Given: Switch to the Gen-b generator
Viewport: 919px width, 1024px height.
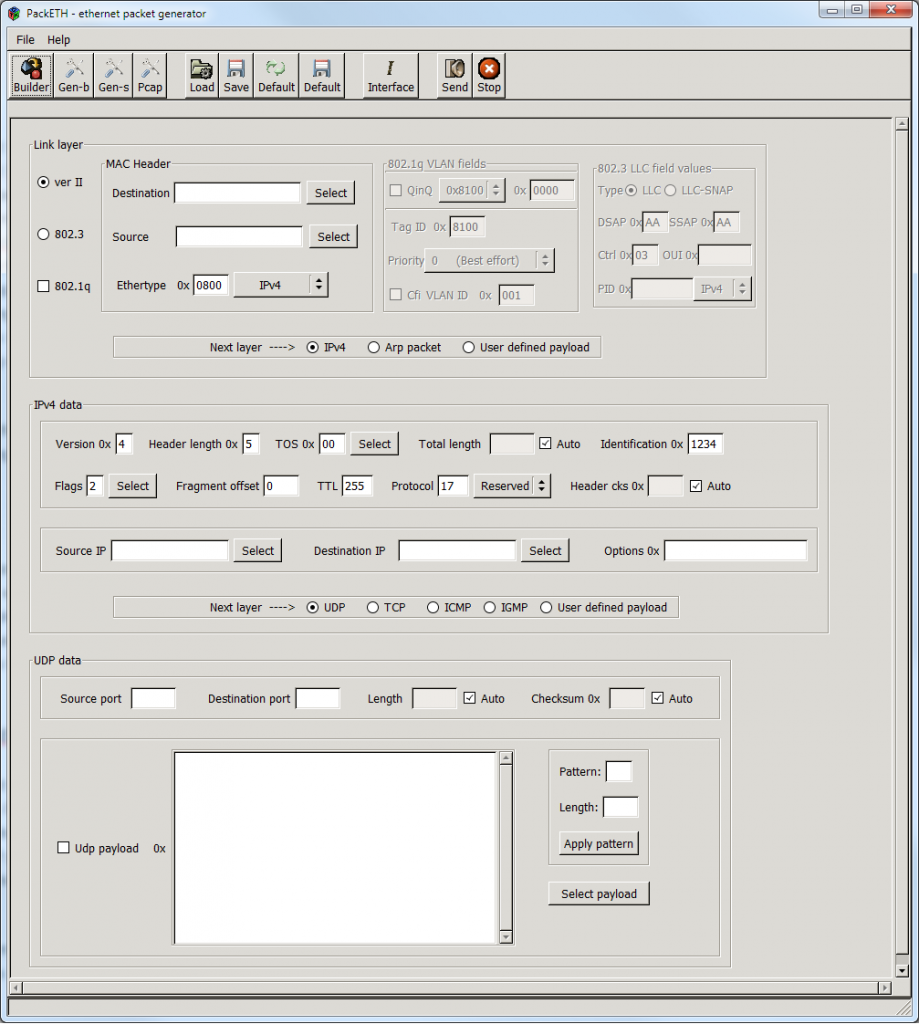Looking at the screenshot, I should [x=74, y=75].
